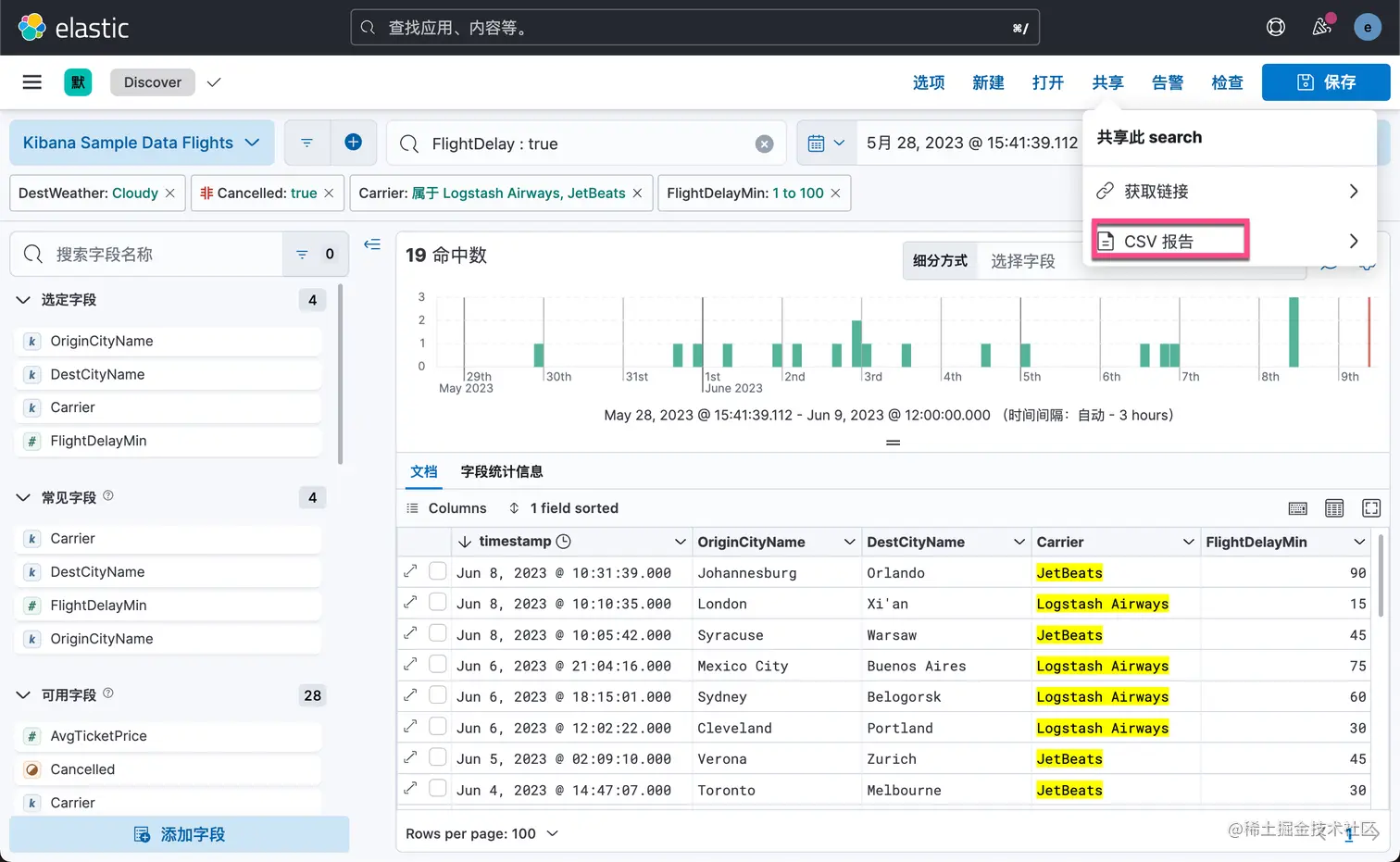Image resolution: width=1400 pixels, height=862 pixels.
Task: Open the 新建 menu item
Action: pyautogui.click(x=988, y=82)
